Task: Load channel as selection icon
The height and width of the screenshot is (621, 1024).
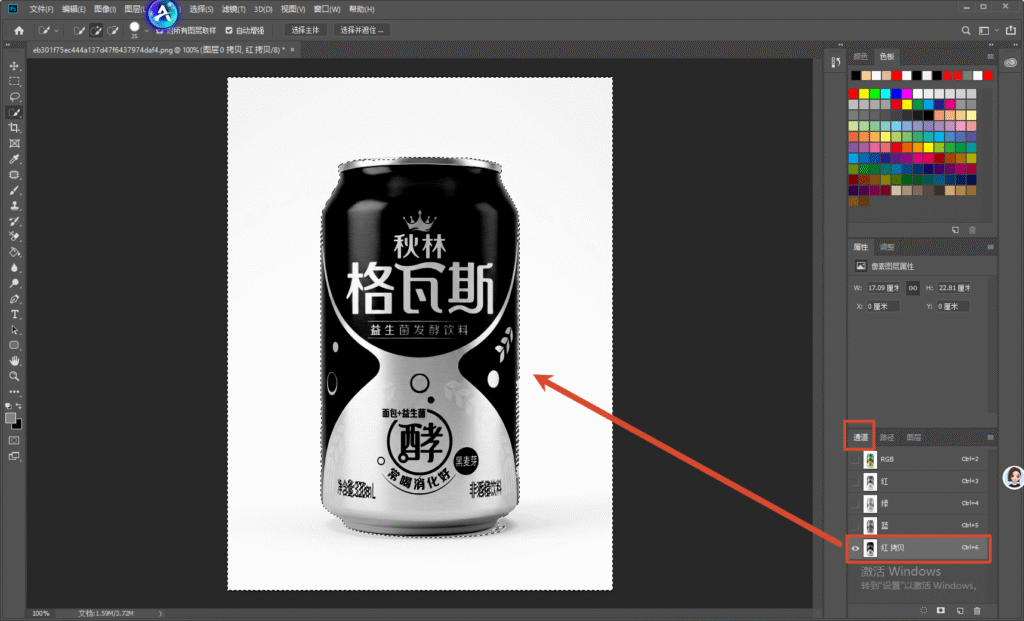Action: click(x=923, y=611)
